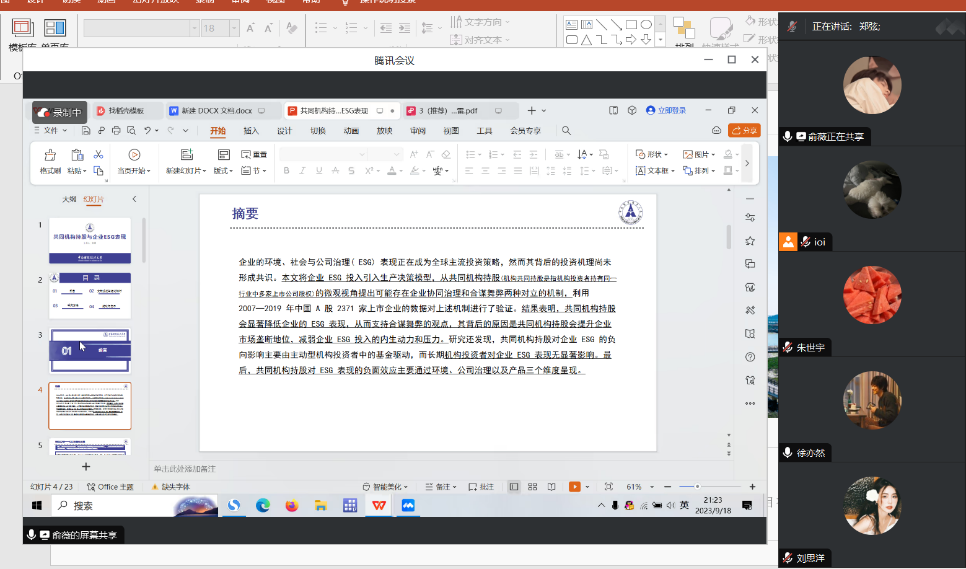Toggle italic formatting in the ribbon
This screenshot has height=569, width=966.
[x=303, y=171]
